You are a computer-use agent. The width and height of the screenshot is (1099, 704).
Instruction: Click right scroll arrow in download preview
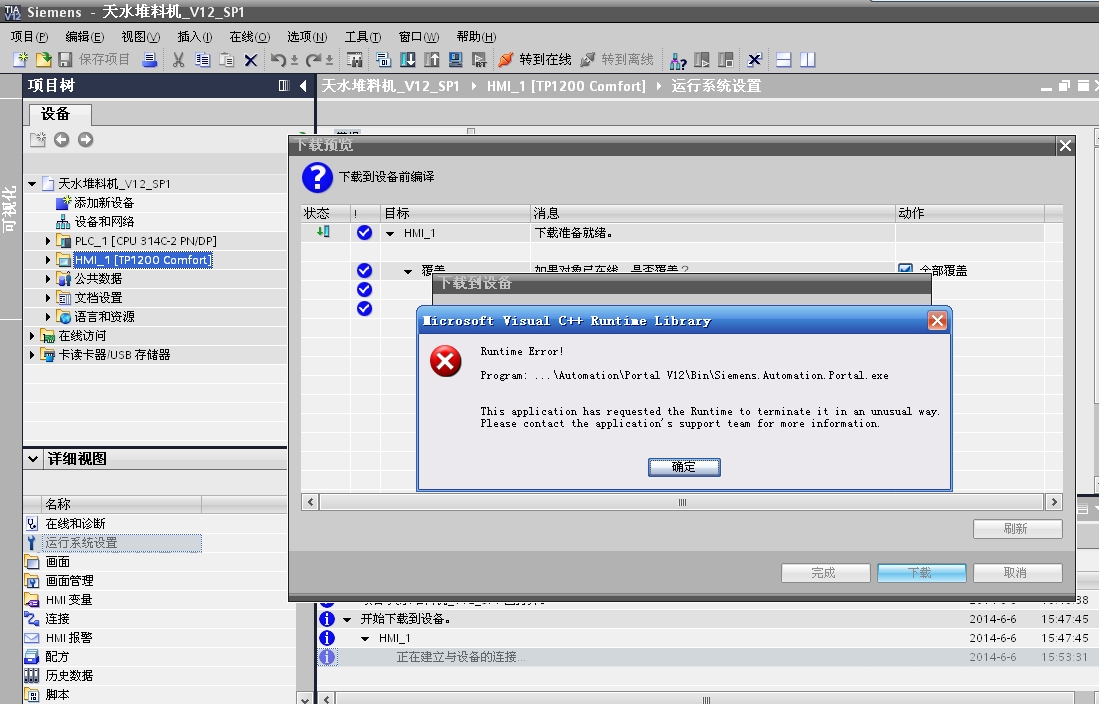click(1053, 502)
